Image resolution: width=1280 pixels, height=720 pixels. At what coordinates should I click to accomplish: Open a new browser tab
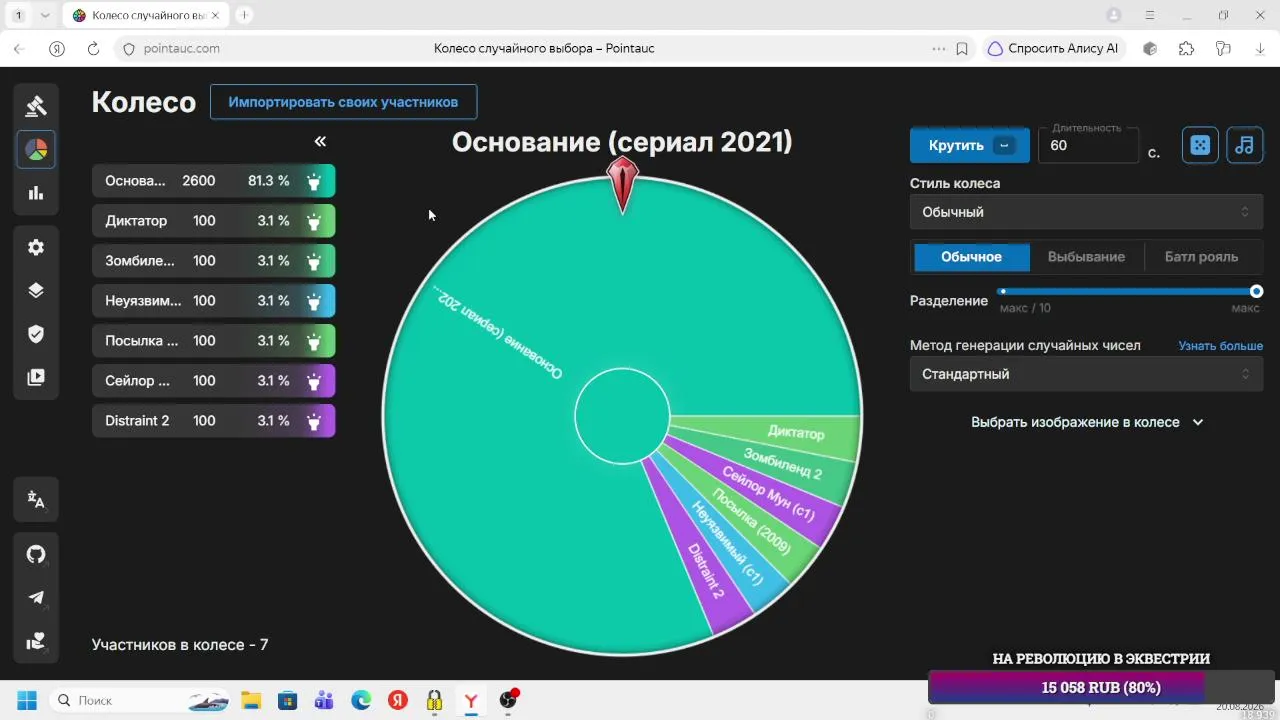(244, 15)
